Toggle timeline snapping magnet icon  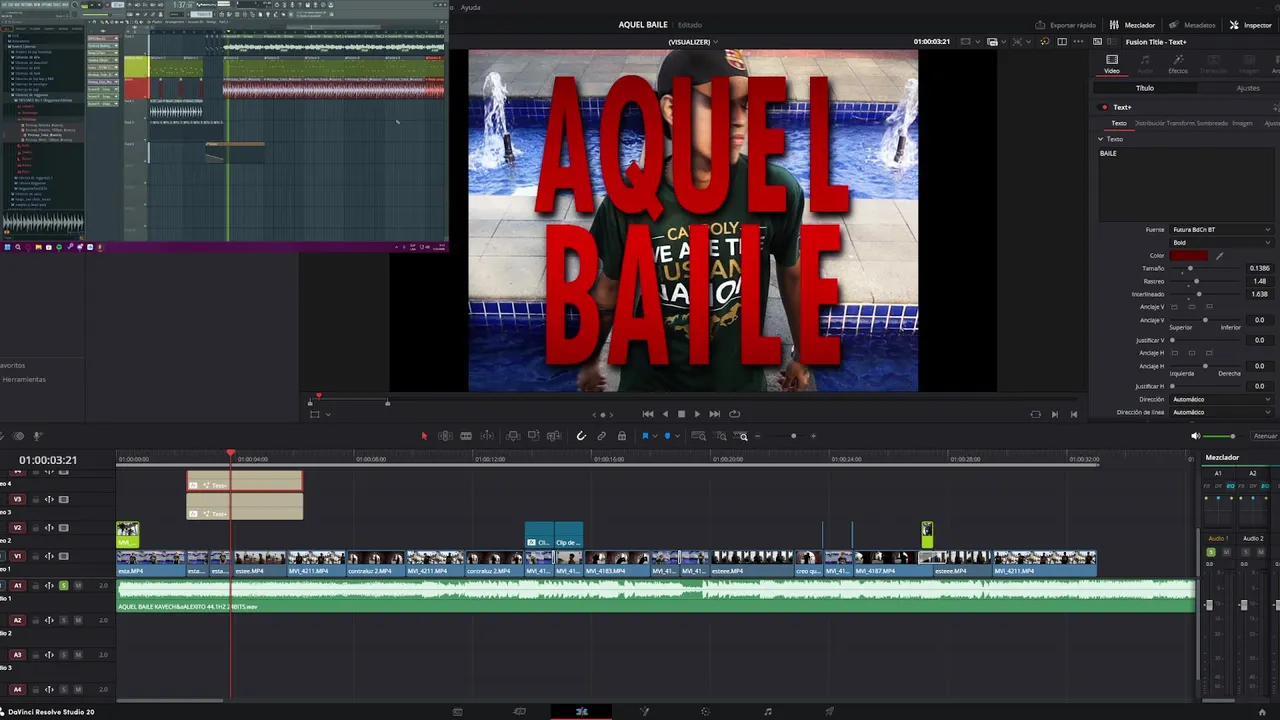(x=581, y=436)
